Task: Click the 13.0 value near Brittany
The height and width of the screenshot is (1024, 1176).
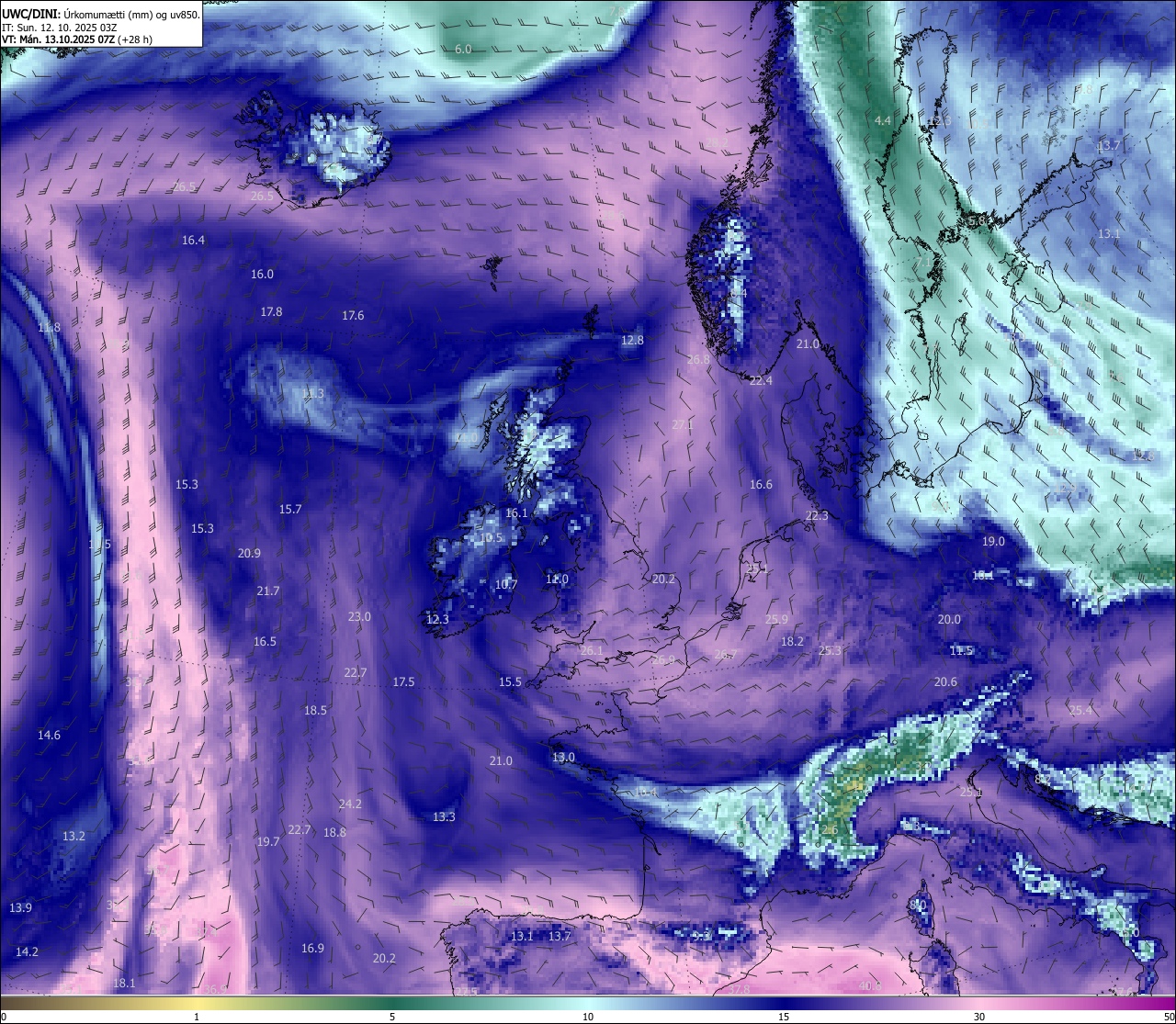Action: [x=563, y=757]
